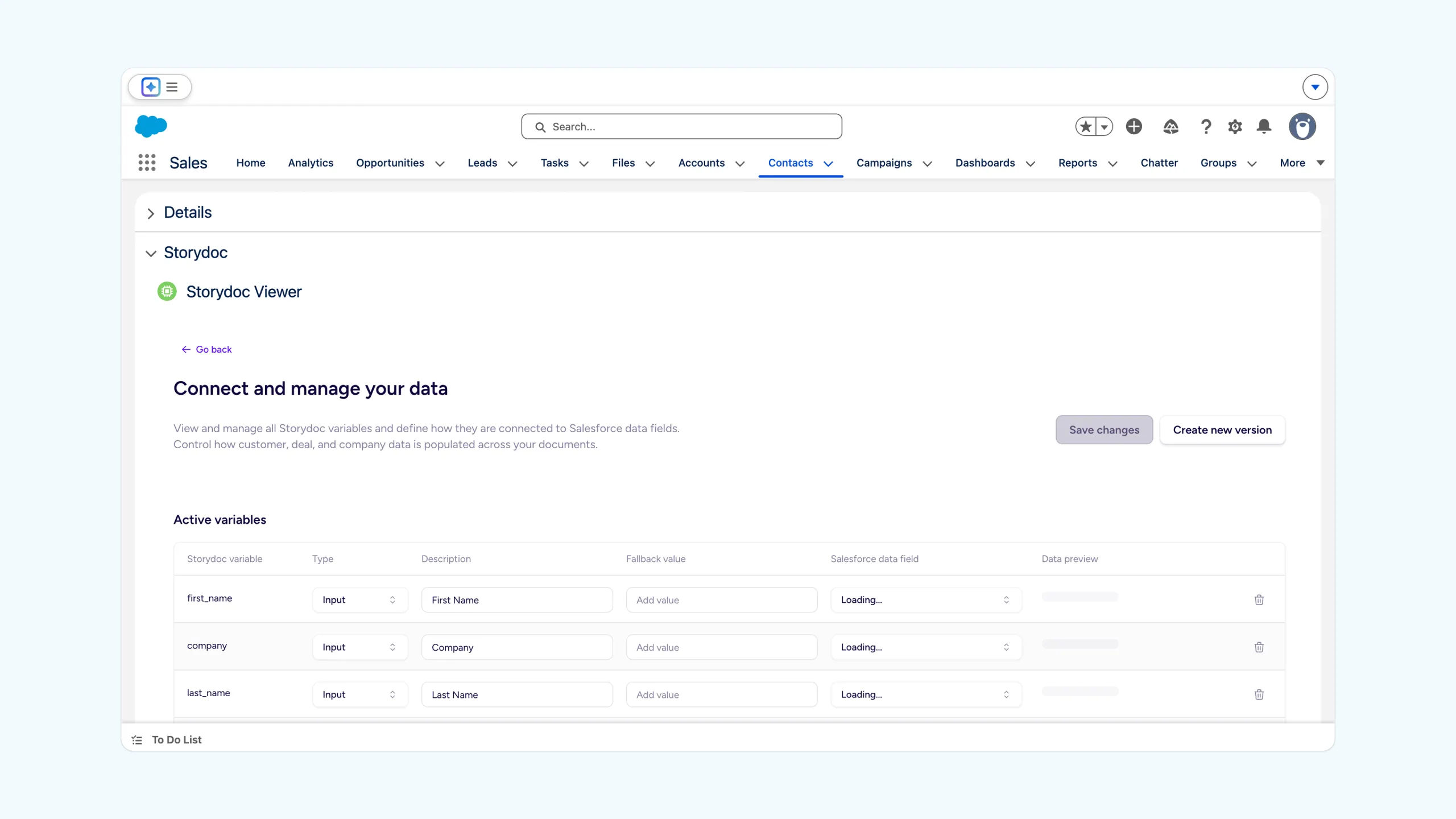Click the Search input field
The width and height of the screenshot is (1456, 819).
tap(681, 126)
